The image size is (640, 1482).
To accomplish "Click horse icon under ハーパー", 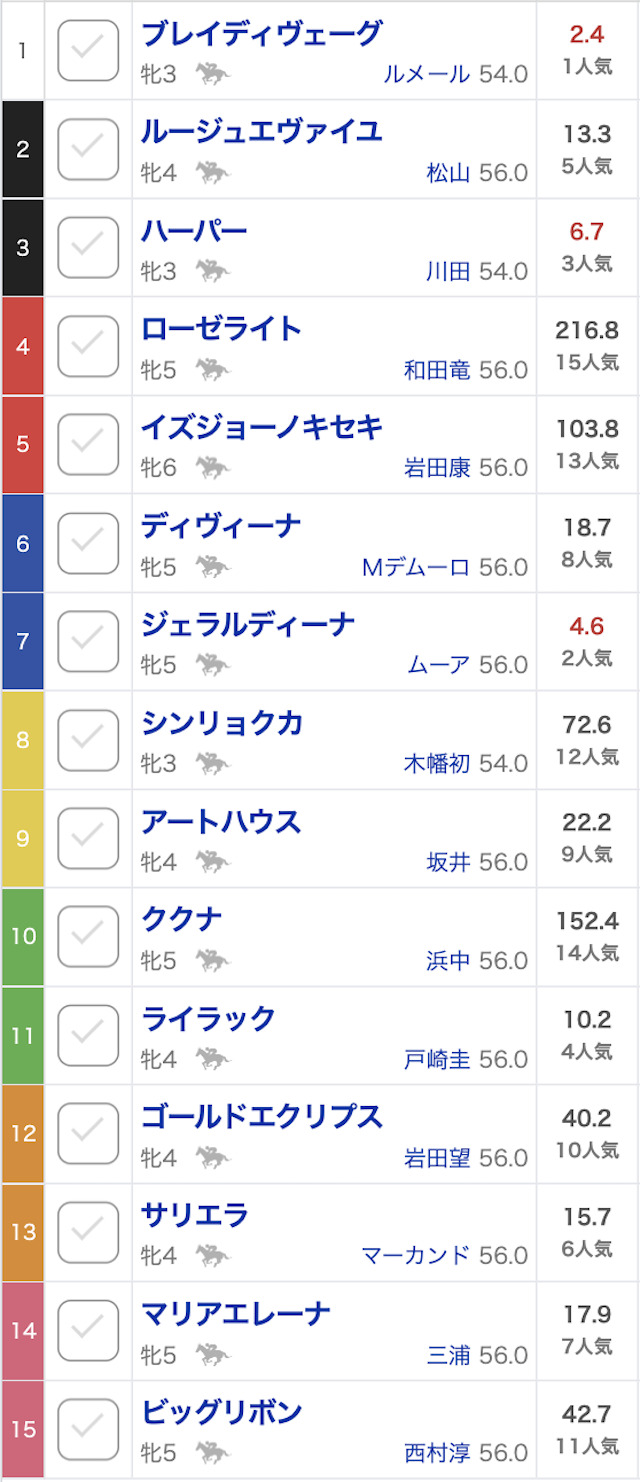I will [212, 271].
